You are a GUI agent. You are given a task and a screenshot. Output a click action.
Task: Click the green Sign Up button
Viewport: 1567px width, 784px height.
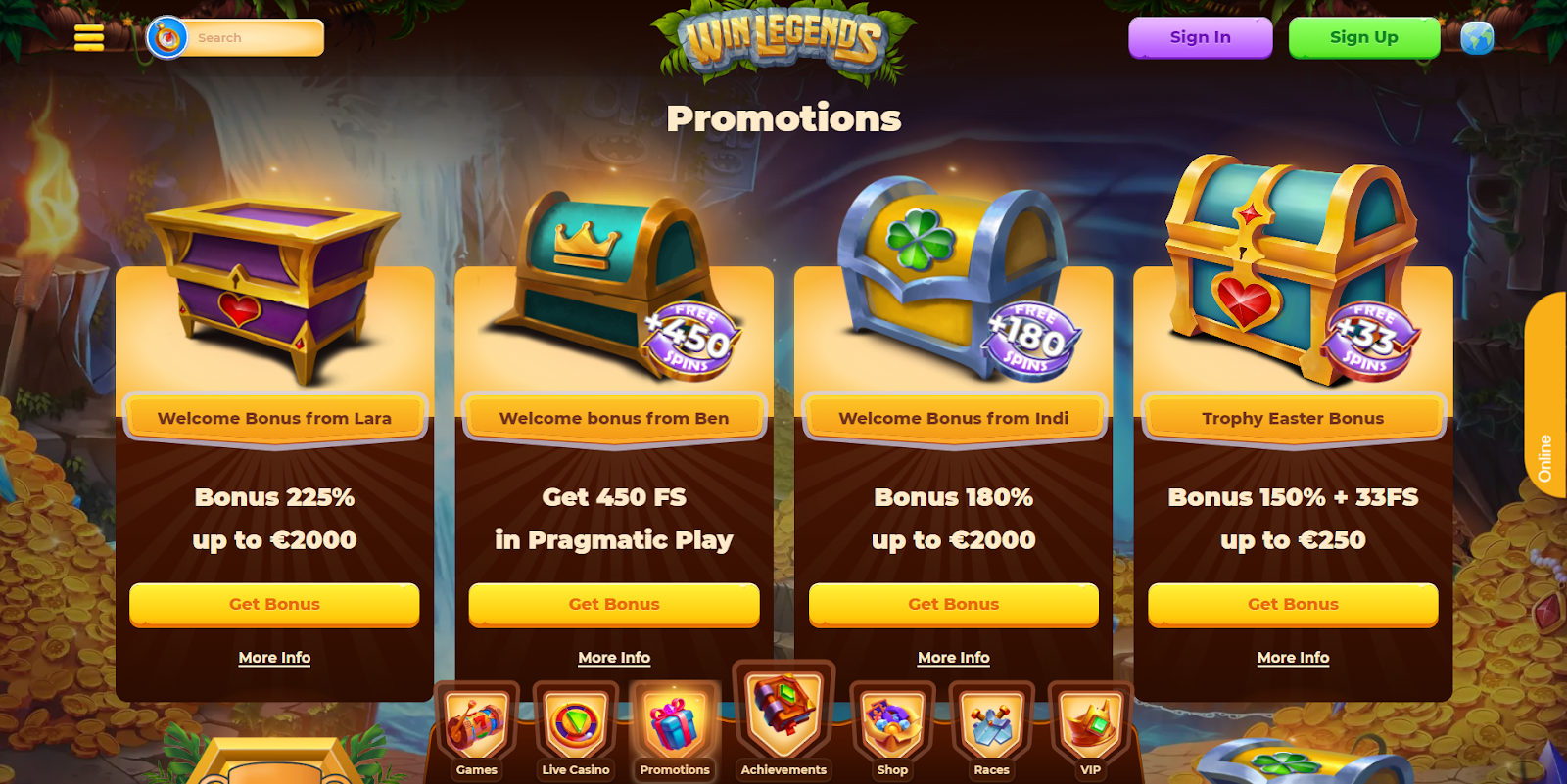point(1364,37)
